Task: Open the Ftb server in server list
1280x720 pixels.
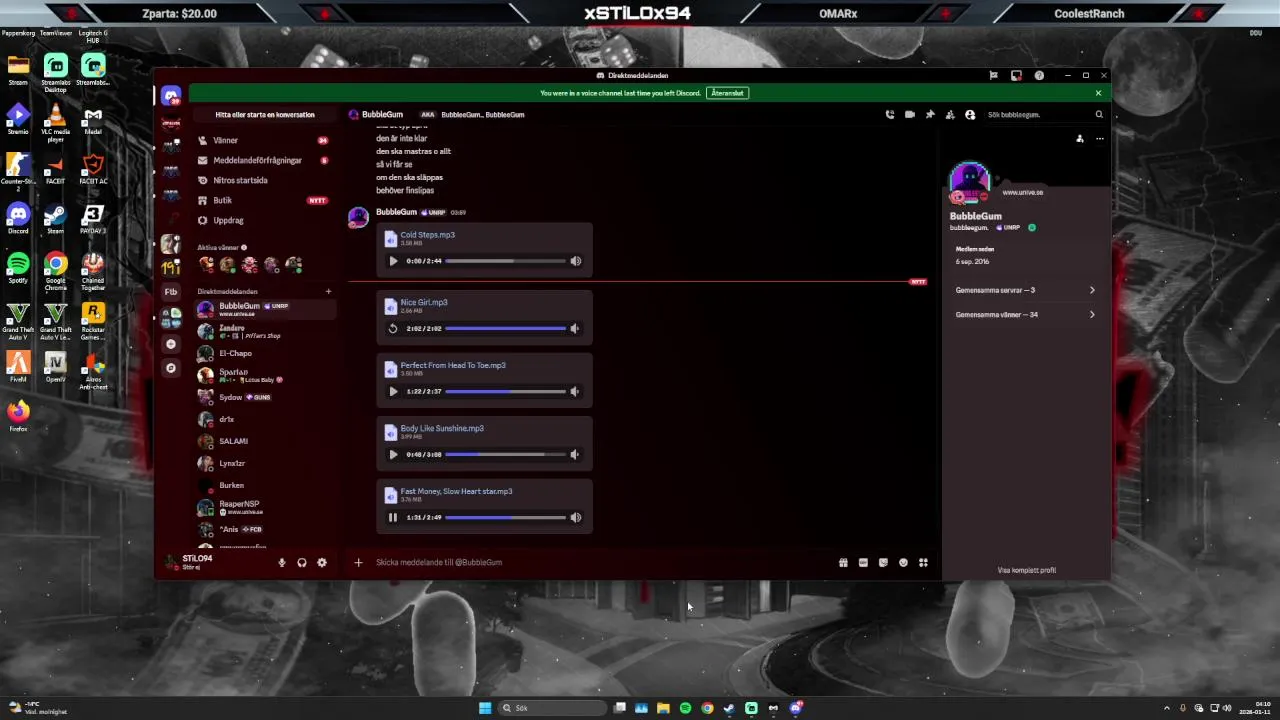Action: (171, 292)
